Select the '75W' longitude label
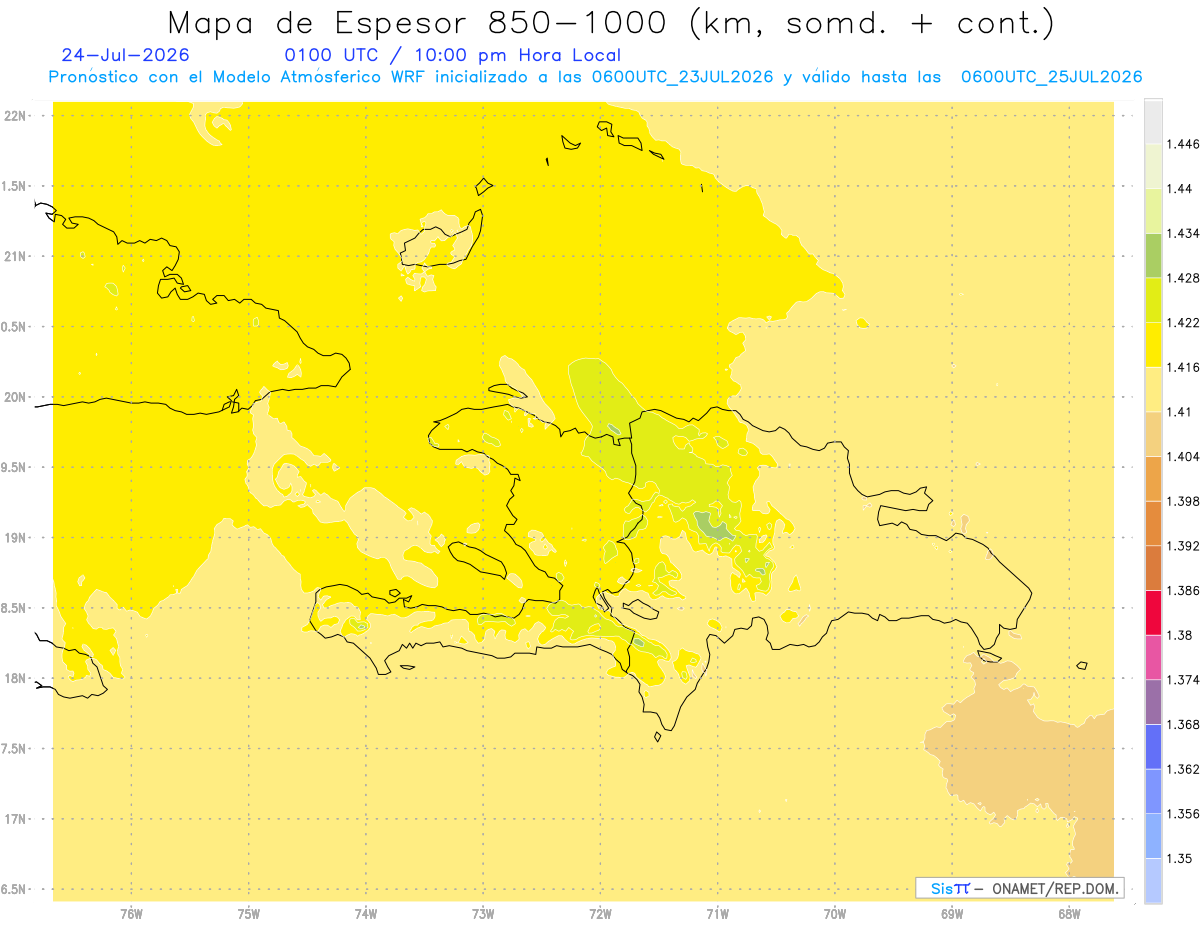The height and width of the screenshot is (927, 1200). [x=248, y=914]
